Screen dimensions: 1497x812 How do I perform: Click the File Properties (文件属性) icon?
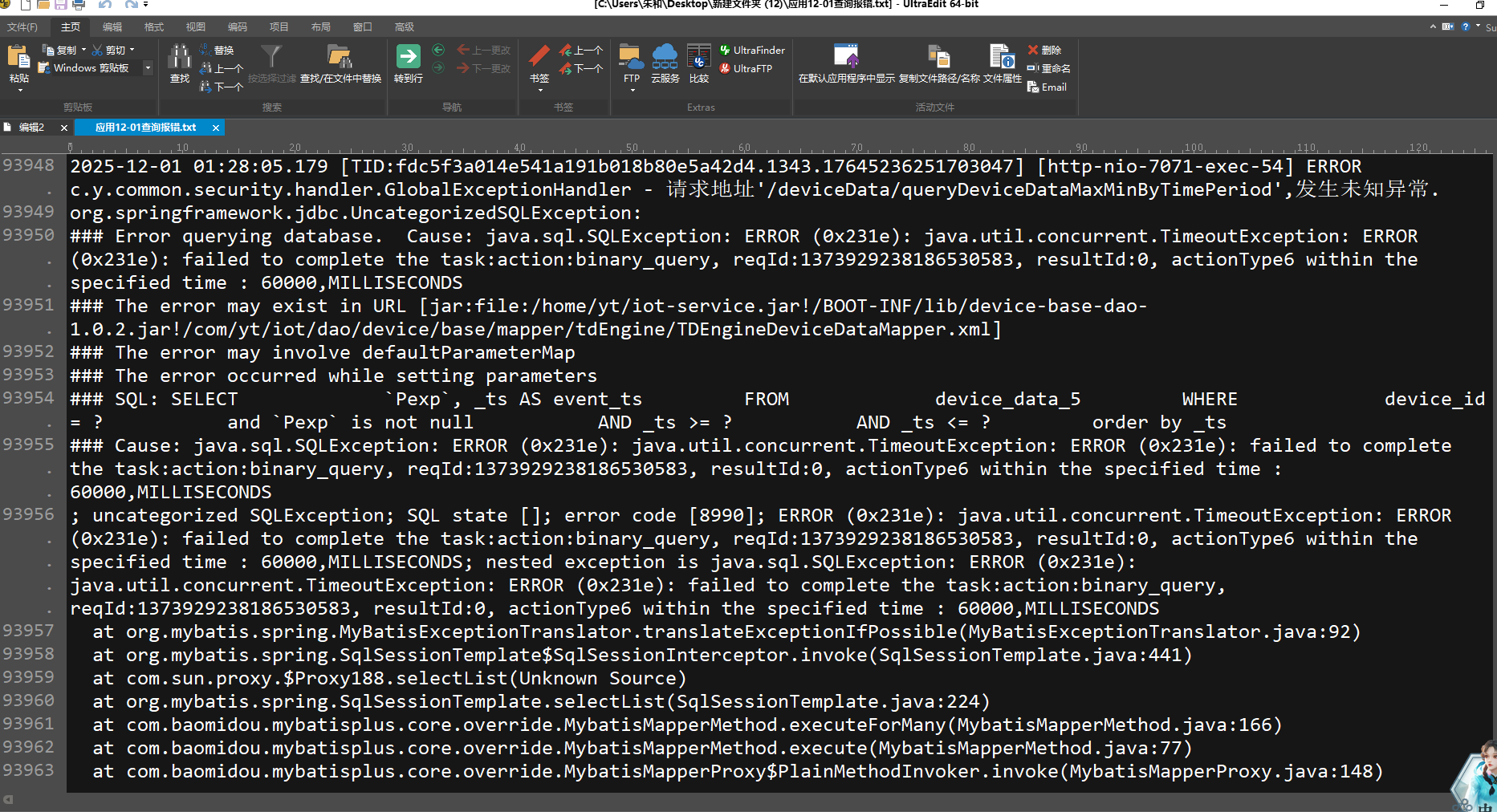point(1002,59)
